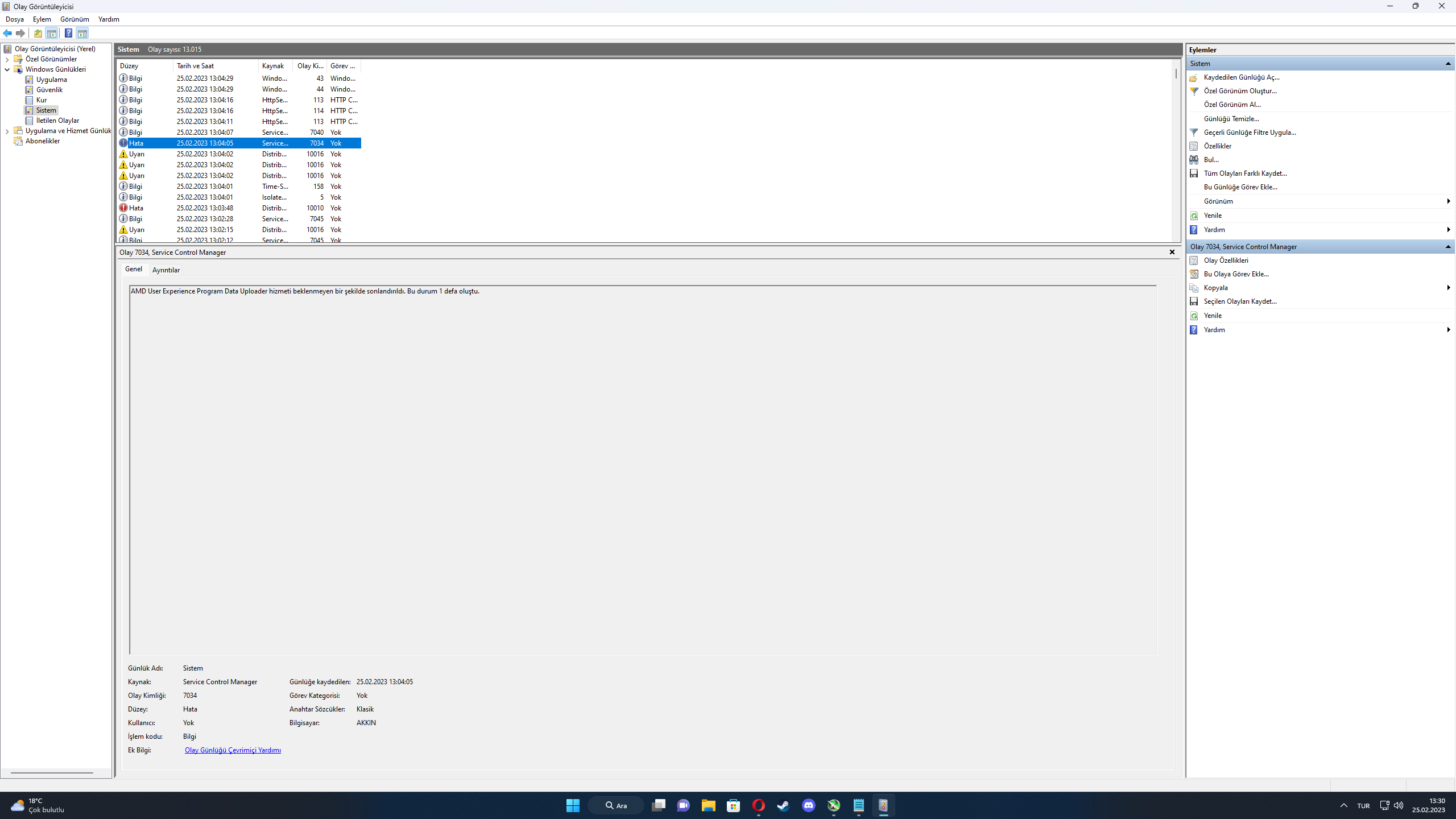The width and height of the screenshot is (1456, 819).
Task: Click the blue help toolbar icon
Action: pyautogui.click(x=68, y=33)
